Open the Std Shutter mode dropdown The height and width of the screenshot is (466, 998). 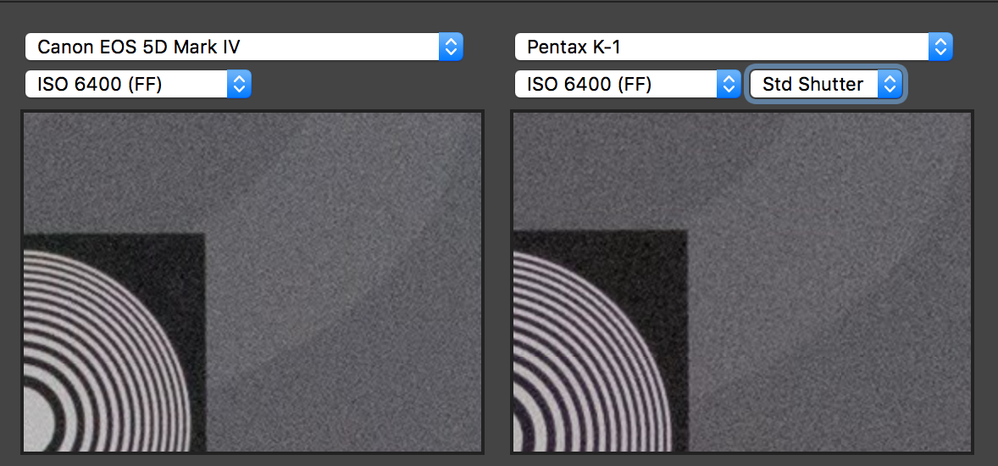pos(813,84)
